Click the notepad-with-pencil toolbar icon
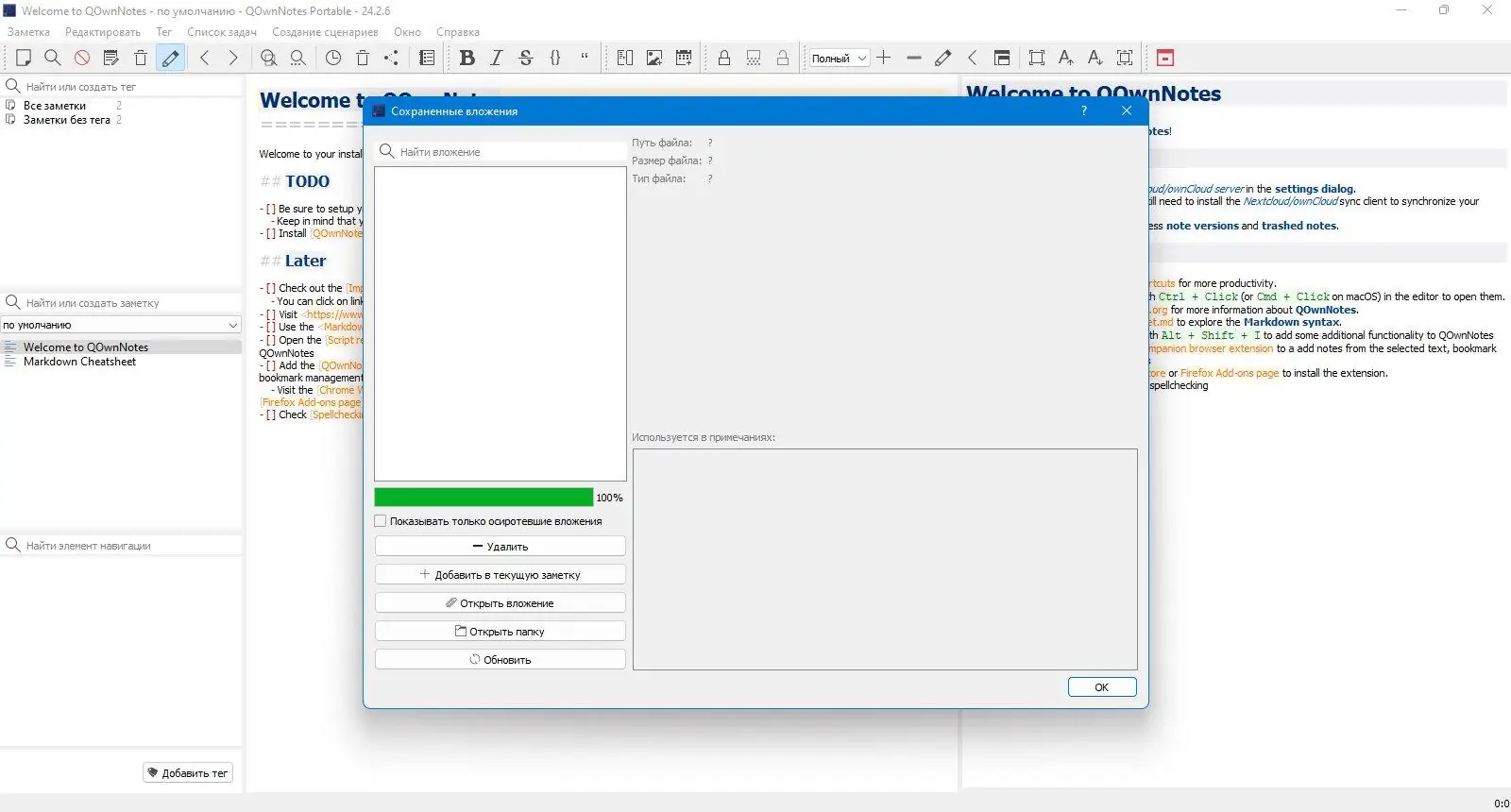This screenshot has width=1511, height=812. (x=111, y=58)
